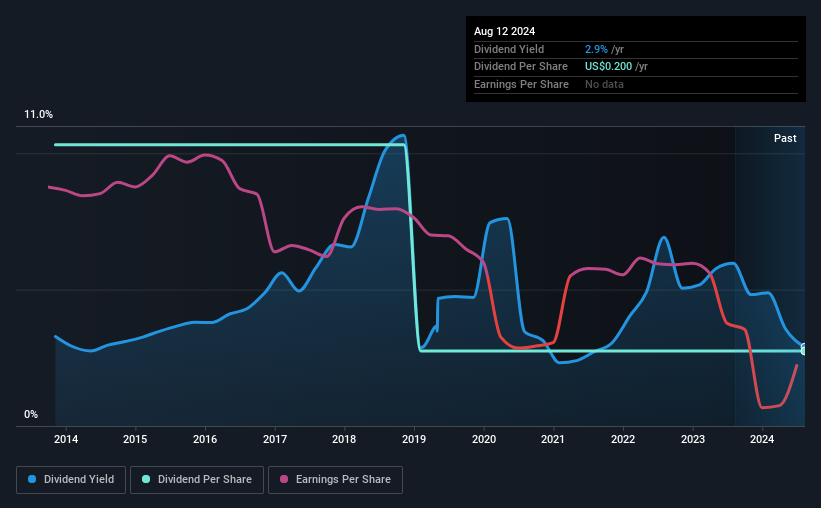
Task: Click the 2022 x-axis label
Action: (x=623, y=439)
